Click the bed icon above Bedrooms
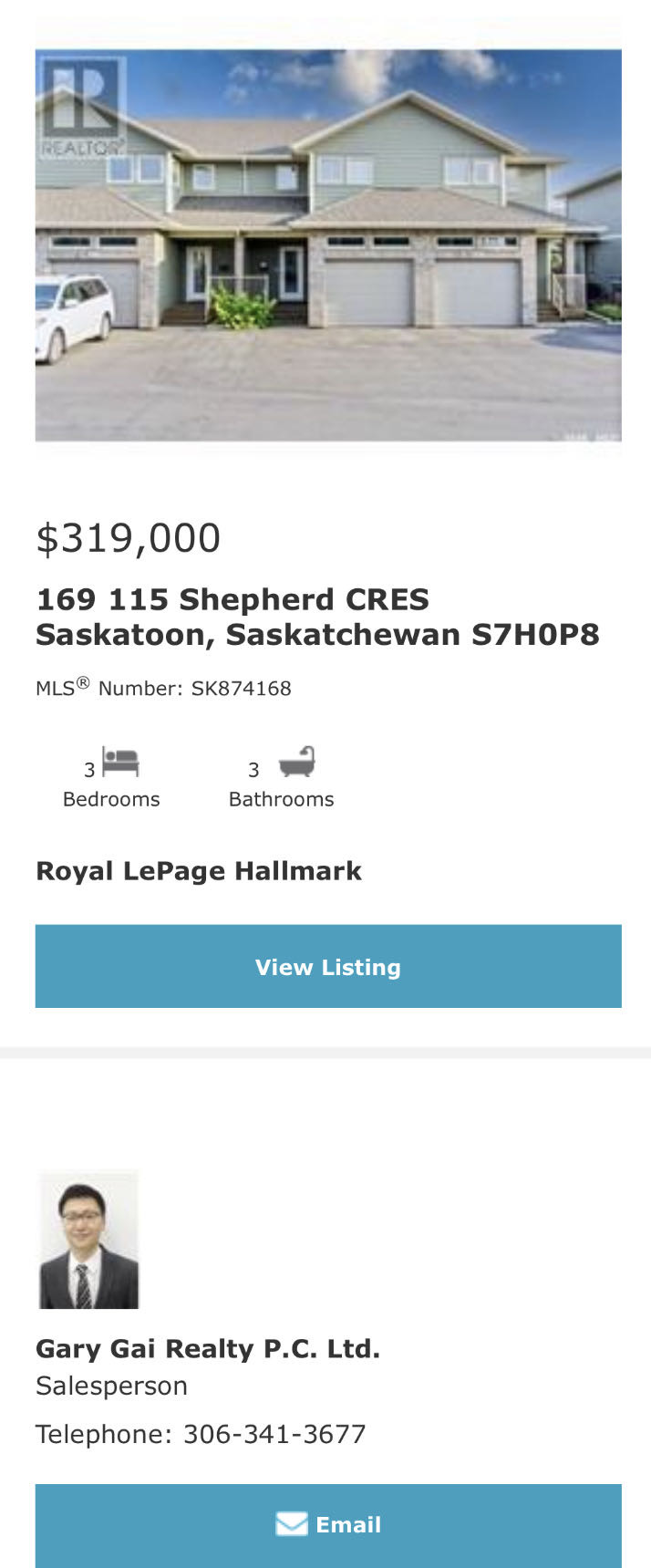This screenshot has width=651, height=1568. click(120, 762)
